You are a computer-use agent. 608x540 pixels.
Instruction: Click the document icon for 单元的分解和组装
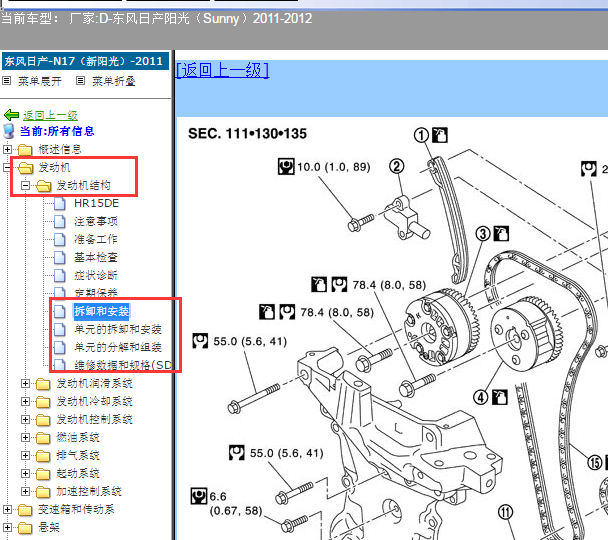tap(59, 347)
